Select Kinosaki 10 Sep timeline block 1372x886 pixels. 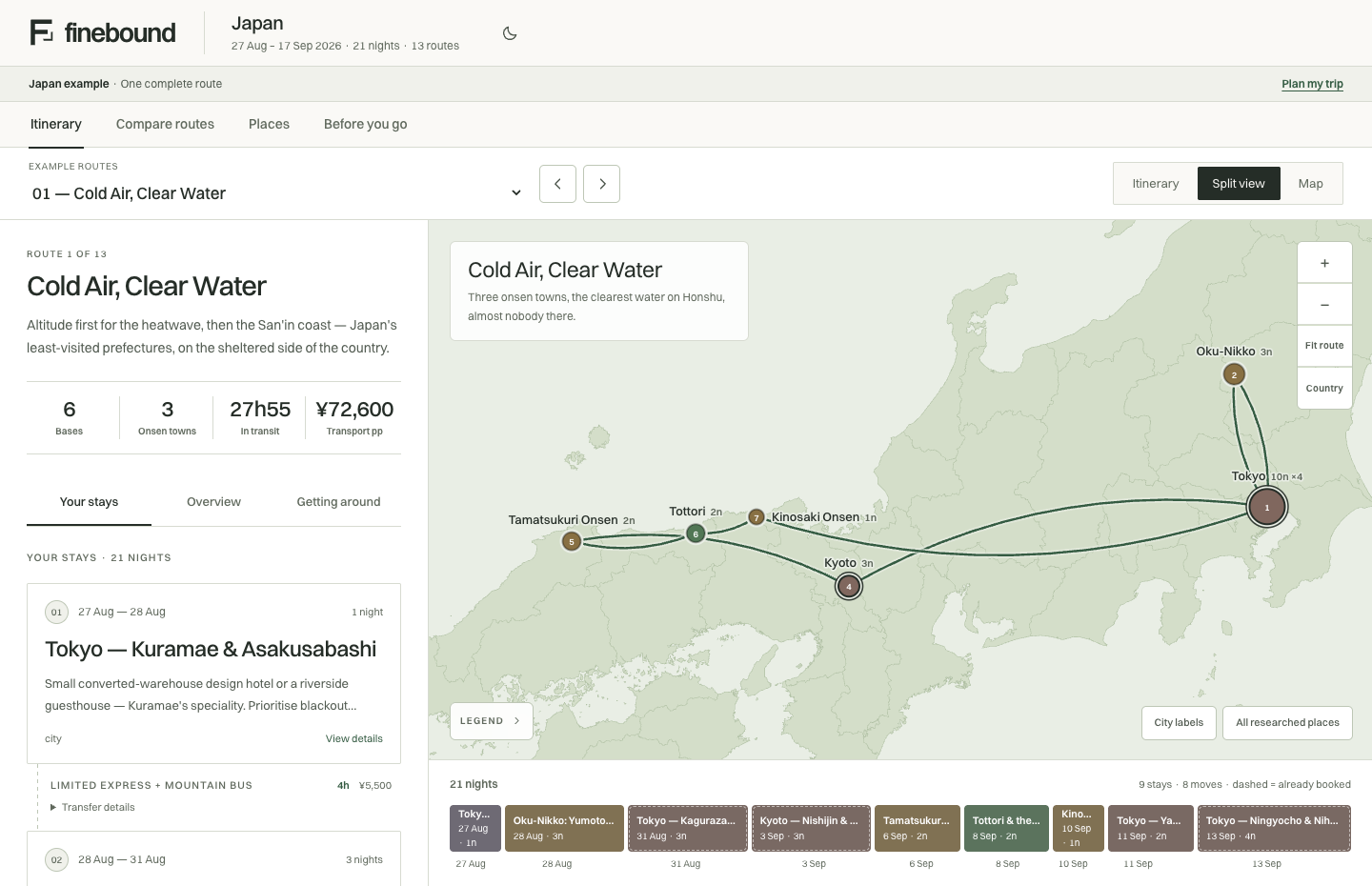tap(1079, 828)
